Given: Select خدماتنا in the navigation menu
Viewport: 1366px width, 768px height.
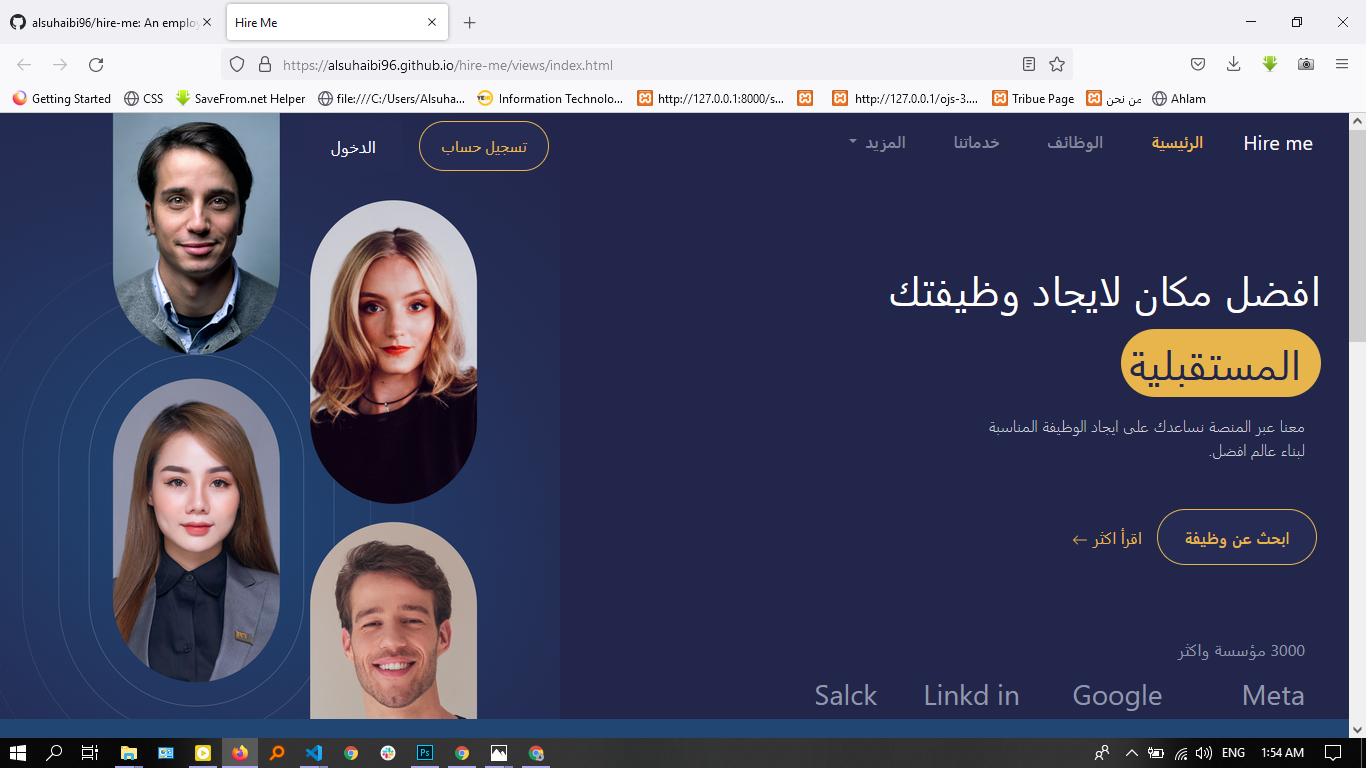Looking at the screenshot, I should coord(975,142).
